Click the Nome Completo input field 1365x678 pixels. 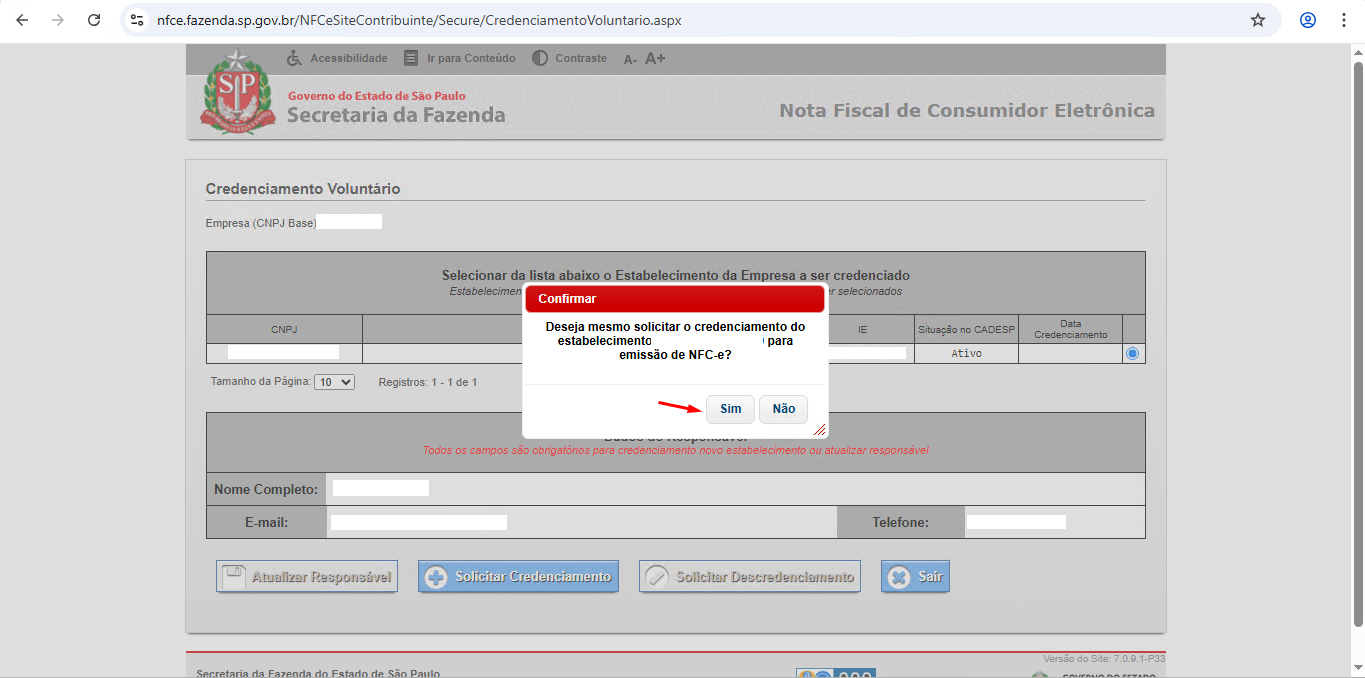point(381,488)
